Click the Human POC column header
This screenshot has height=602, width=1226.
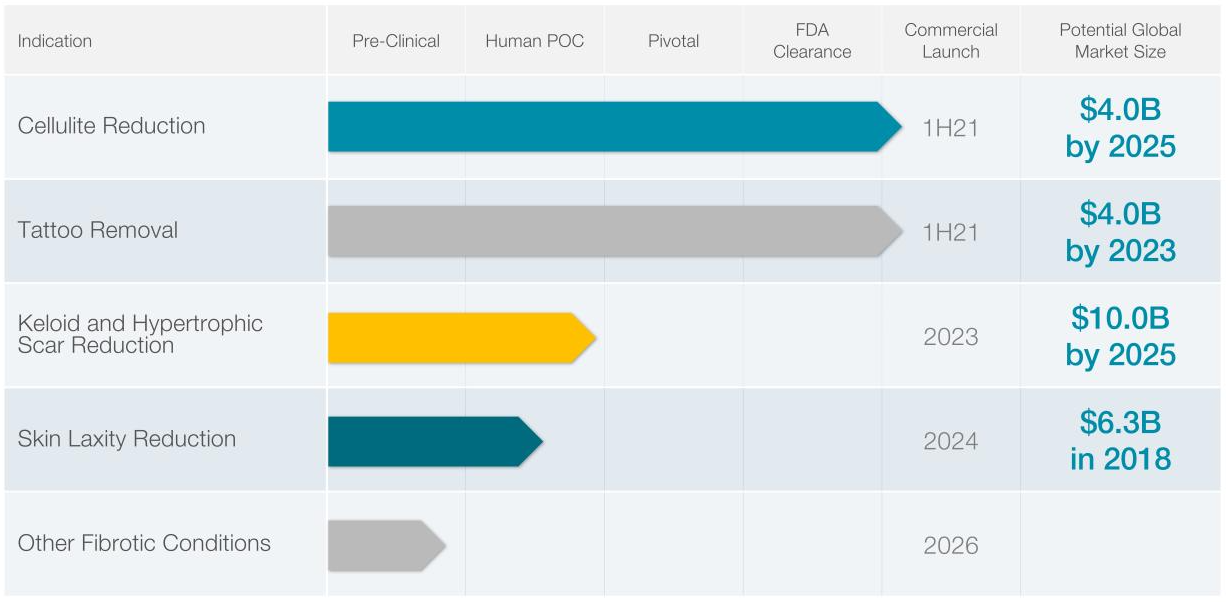click(534, 41)
